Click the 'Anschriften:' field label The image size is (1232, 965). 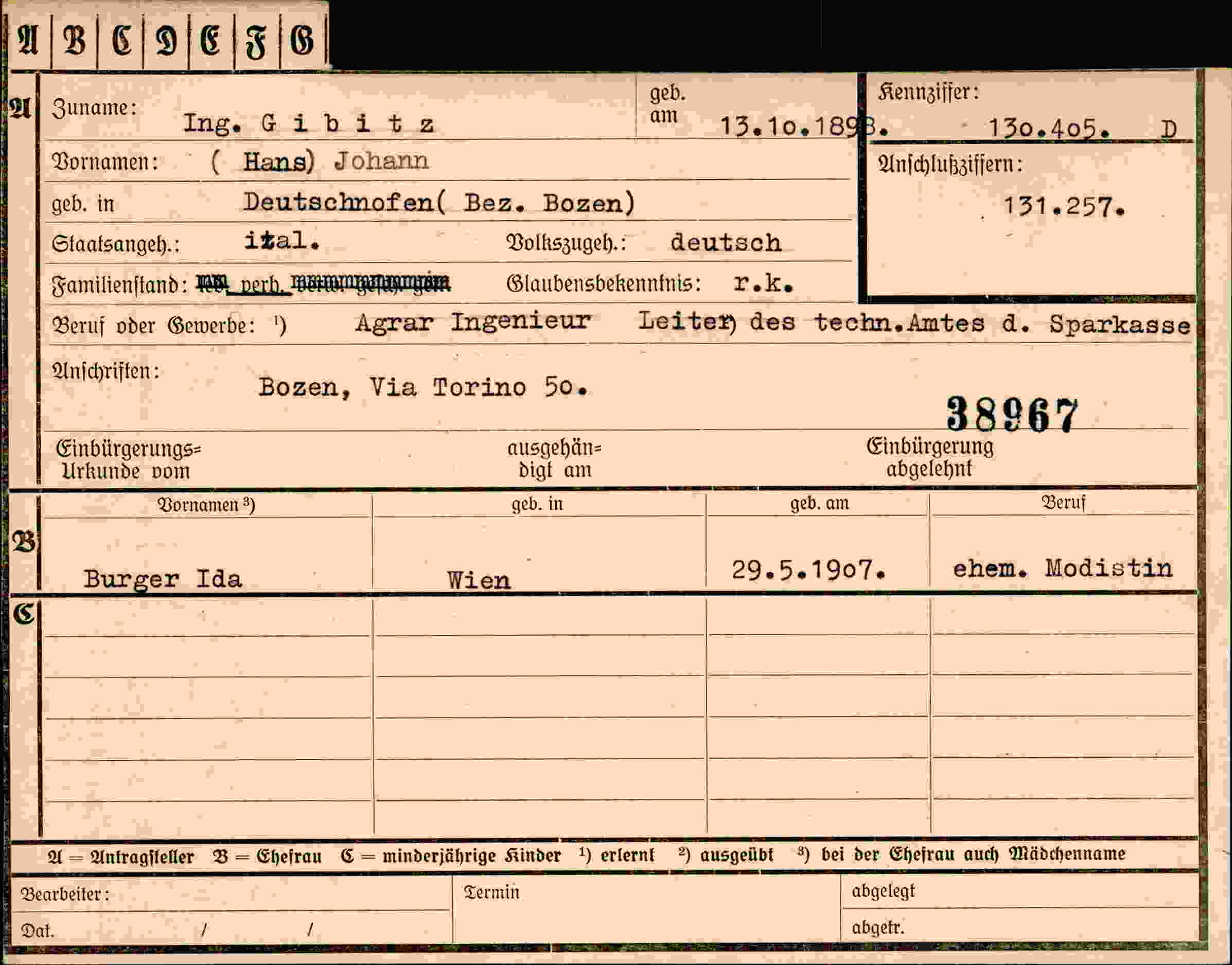coord(105,371)
